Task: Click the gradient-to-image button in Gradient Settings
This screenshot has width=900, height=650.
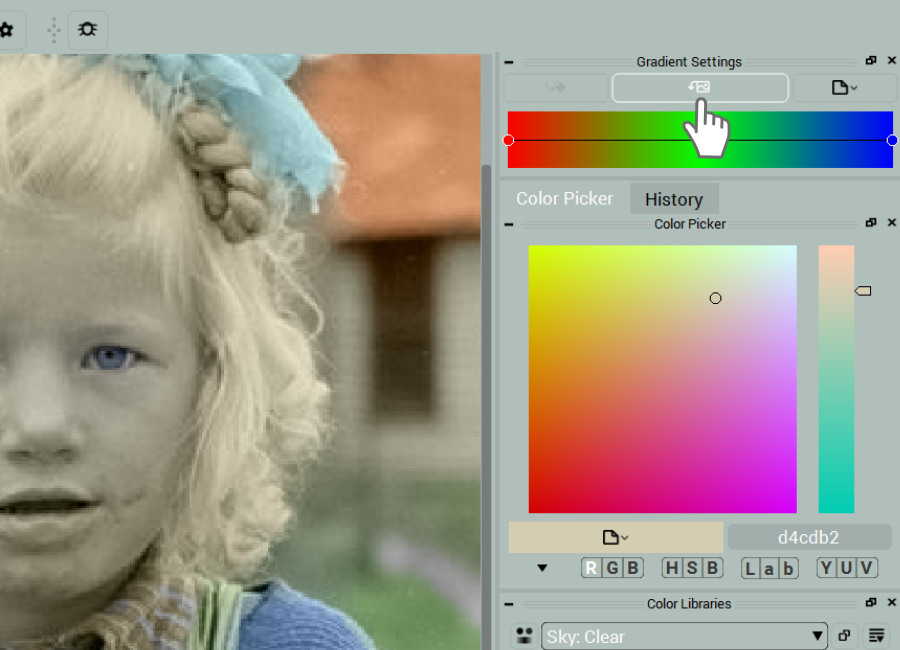Action: (x=700, y=87)
